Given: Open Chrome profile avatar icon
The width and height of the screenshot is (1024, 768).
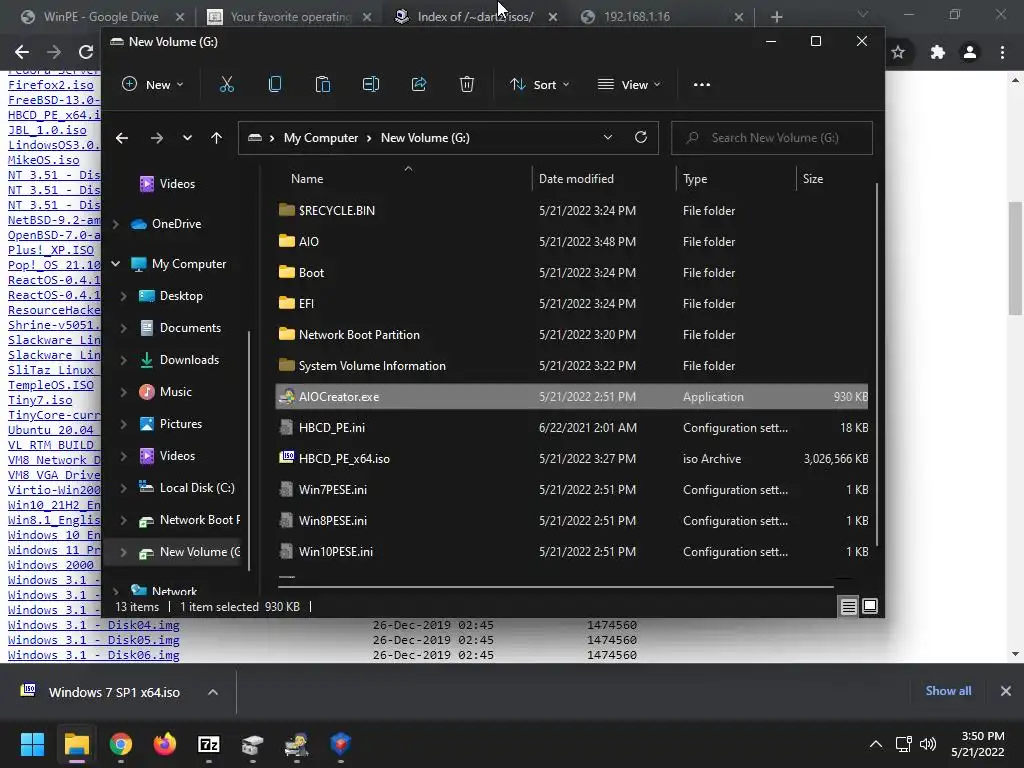Looking at the screenshot, I should pos(970,52).
